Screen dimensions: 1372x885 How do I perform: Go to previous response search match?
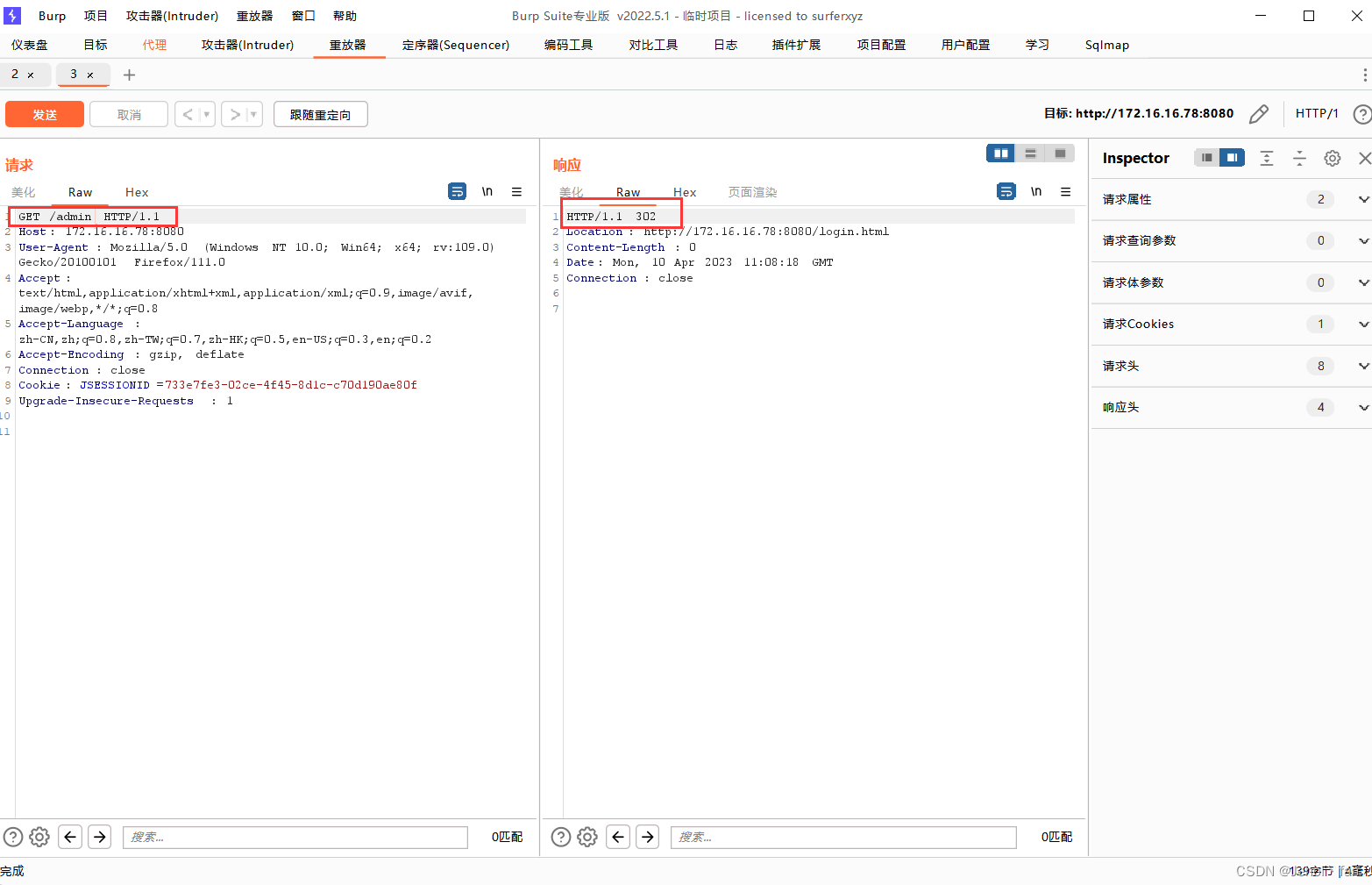coord(618,837)
